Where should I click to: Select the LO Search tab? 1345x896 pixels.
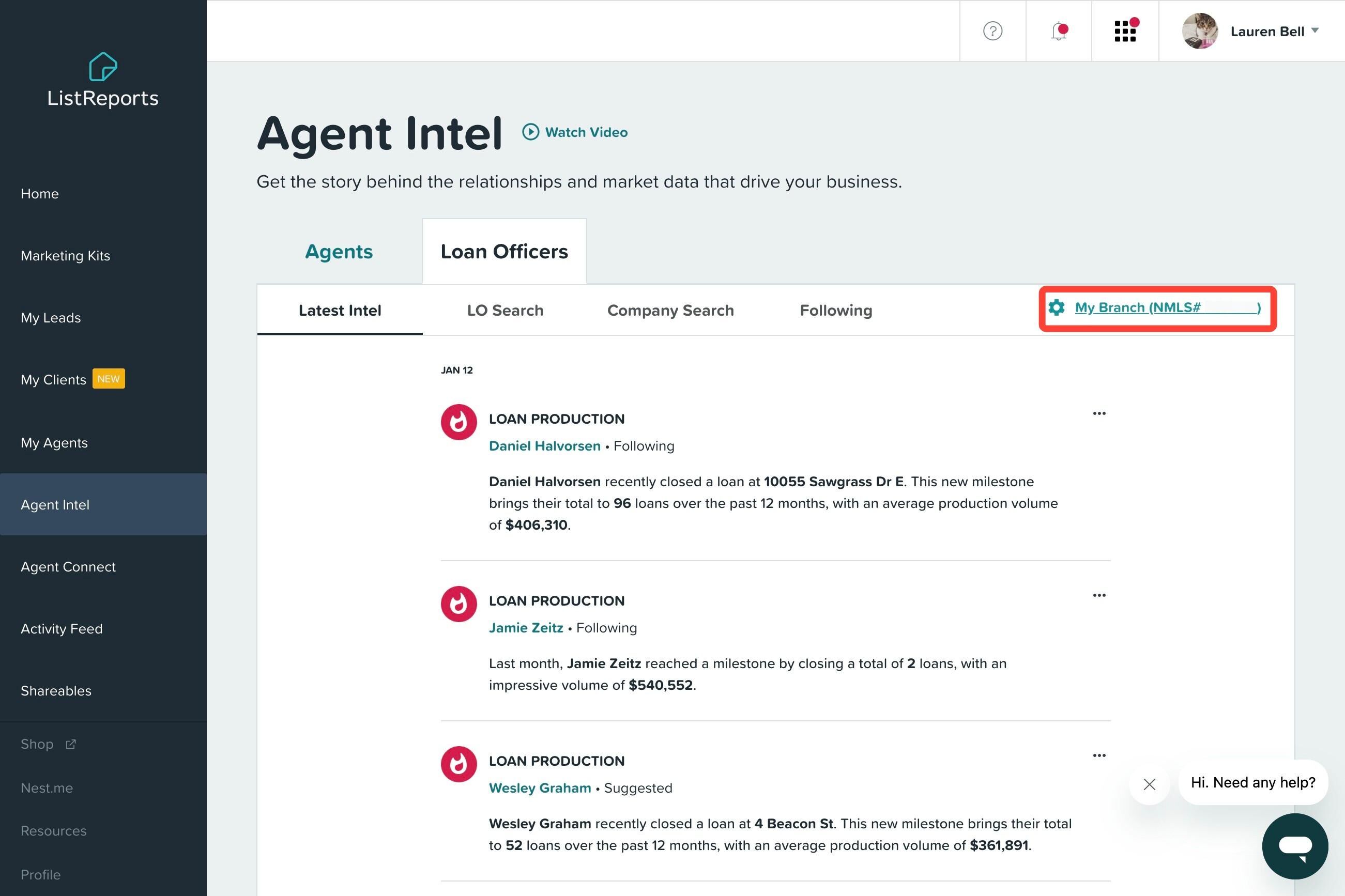coord(505,310)
